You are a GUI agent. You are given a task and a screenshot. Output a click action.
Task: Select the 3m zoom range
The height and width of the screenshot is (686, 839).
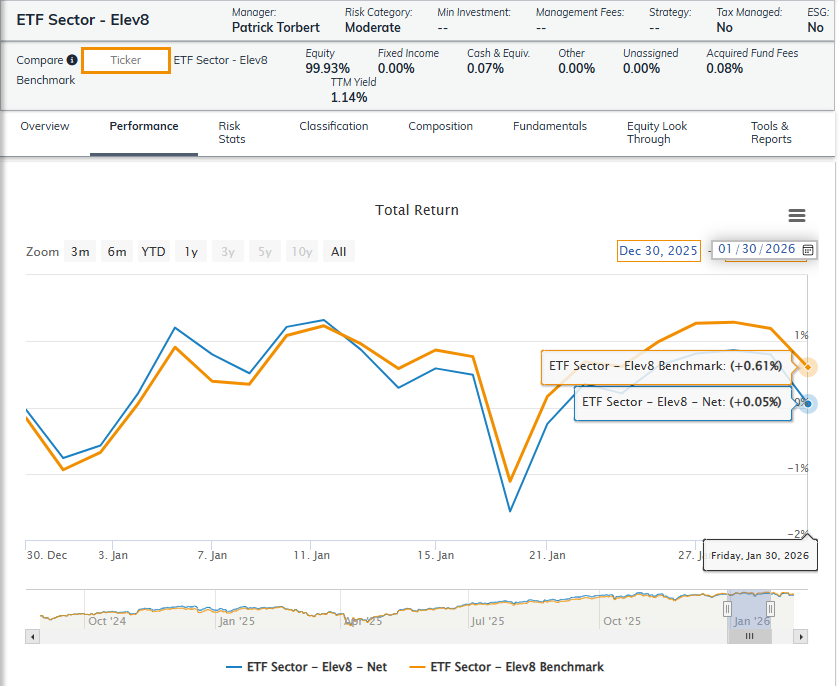80,252
